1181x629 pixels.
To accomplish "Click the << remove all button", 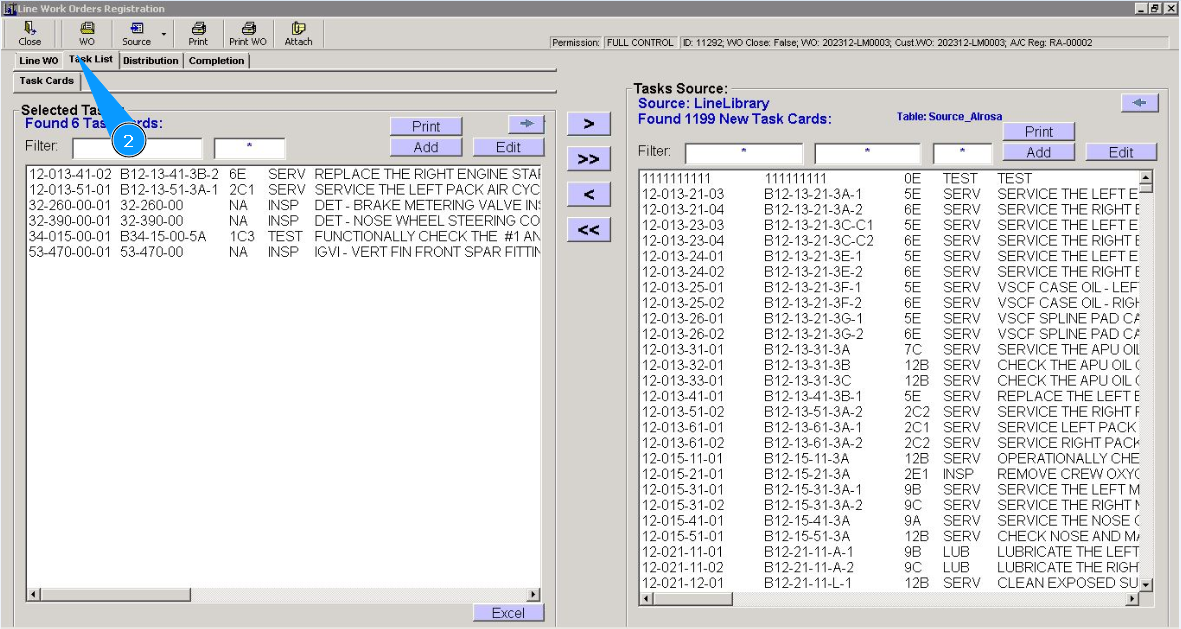I will pyautogui.click(x=588, y=230).
